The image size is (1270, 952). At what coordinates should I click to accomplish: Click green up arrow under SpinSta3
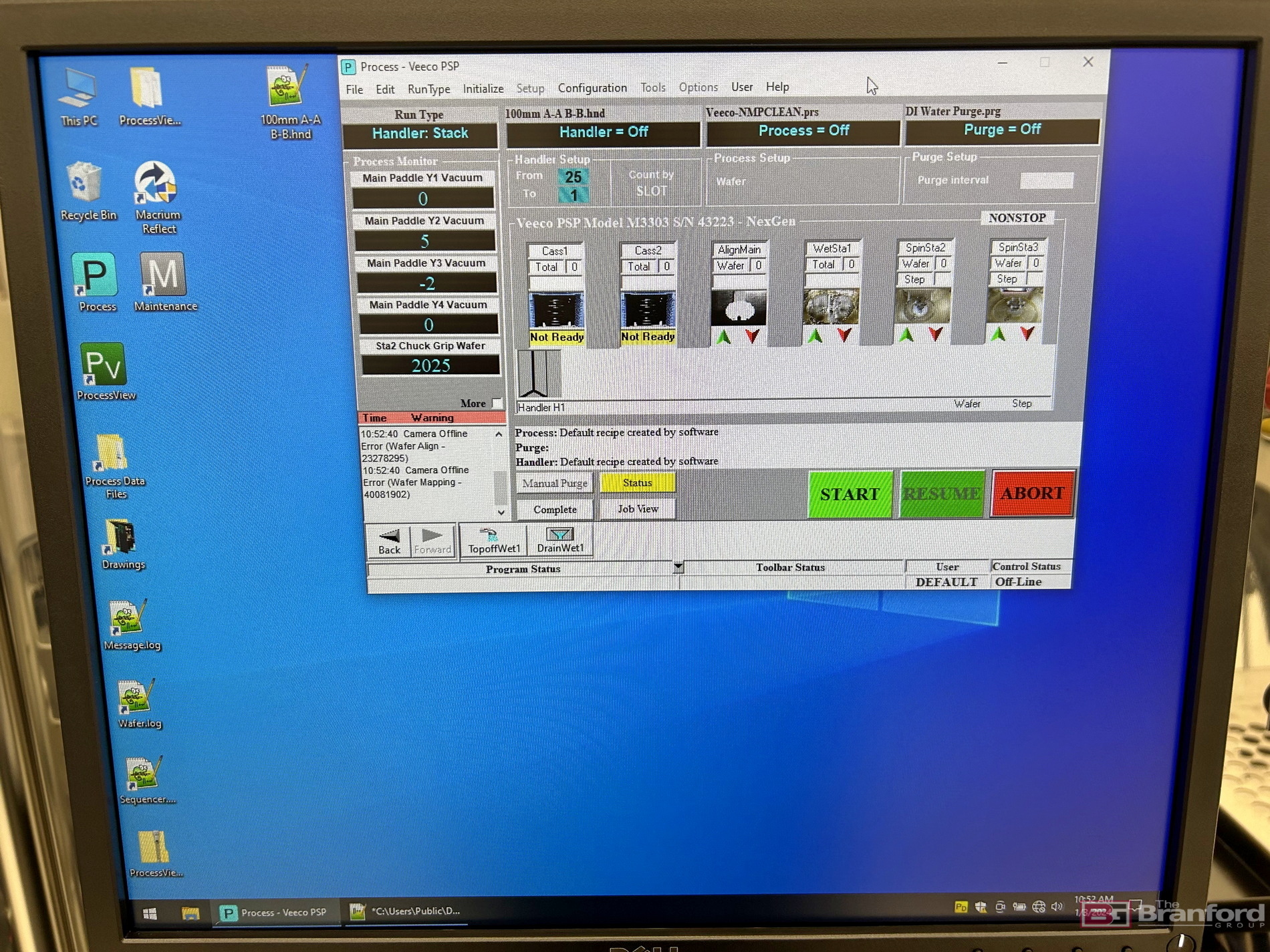pos(998,333)
